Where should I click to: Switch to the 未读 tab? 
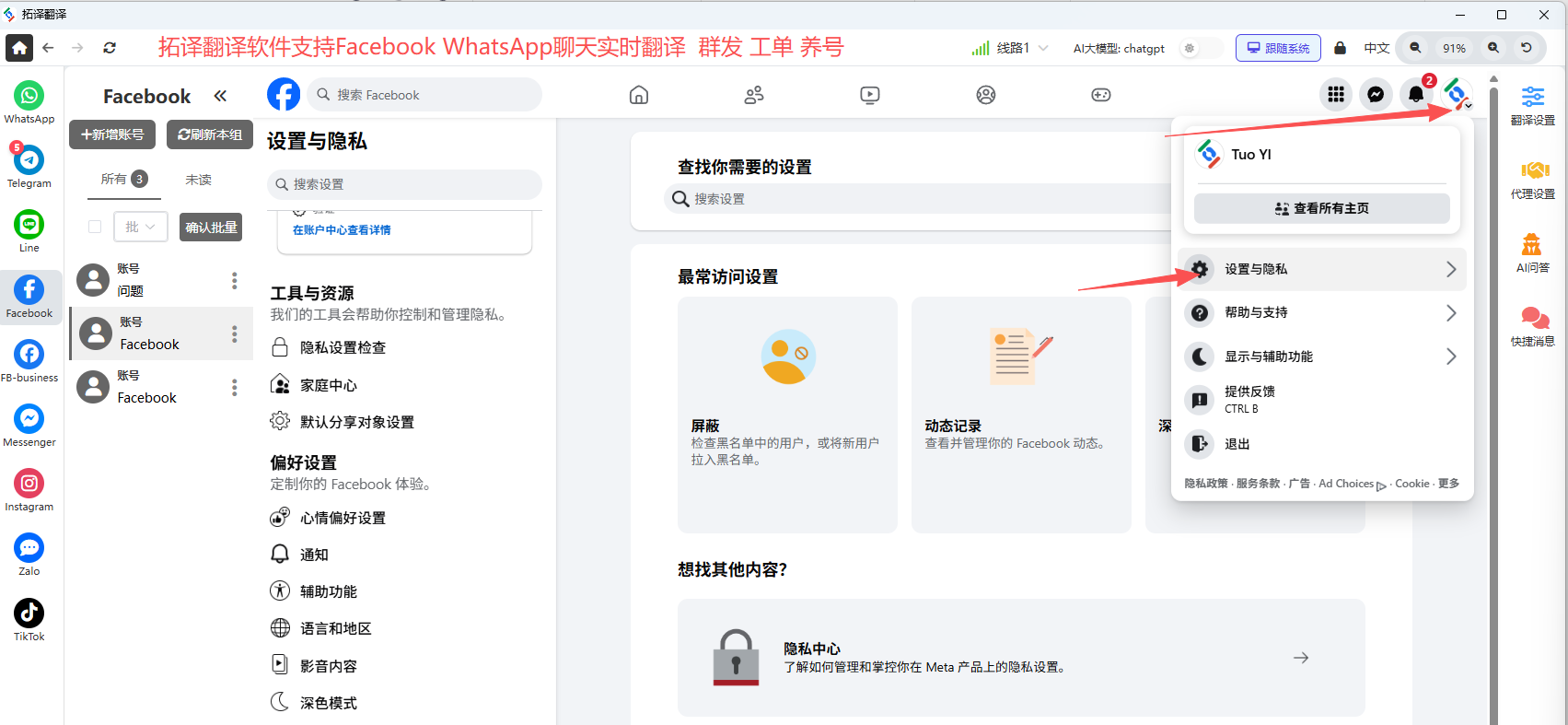199,180
